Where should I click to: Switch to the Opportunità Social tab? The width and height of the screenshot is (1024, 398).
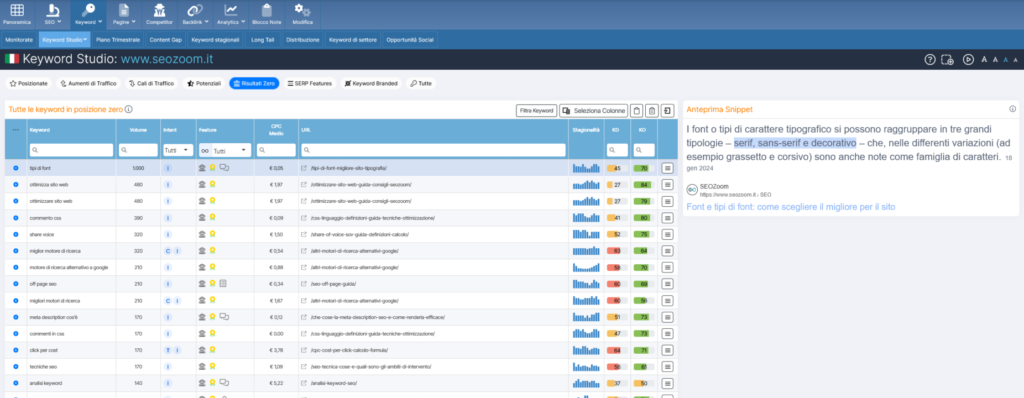[409, 39]
